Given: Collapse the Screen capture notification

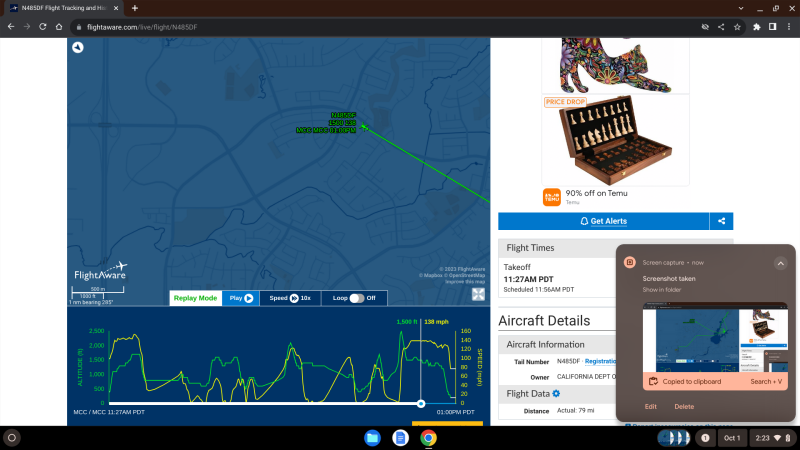Looking at the screenshot, I should pos(780,263).
